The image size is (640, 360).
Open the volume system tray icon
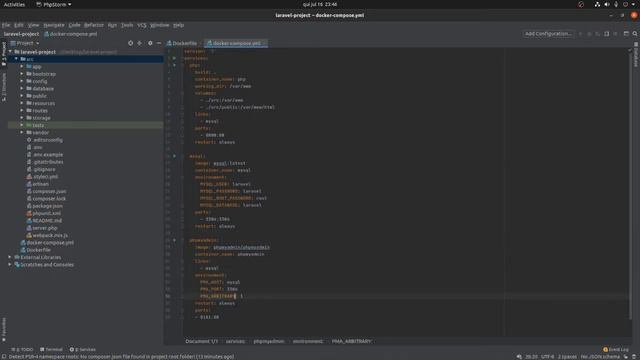(607, 4)
